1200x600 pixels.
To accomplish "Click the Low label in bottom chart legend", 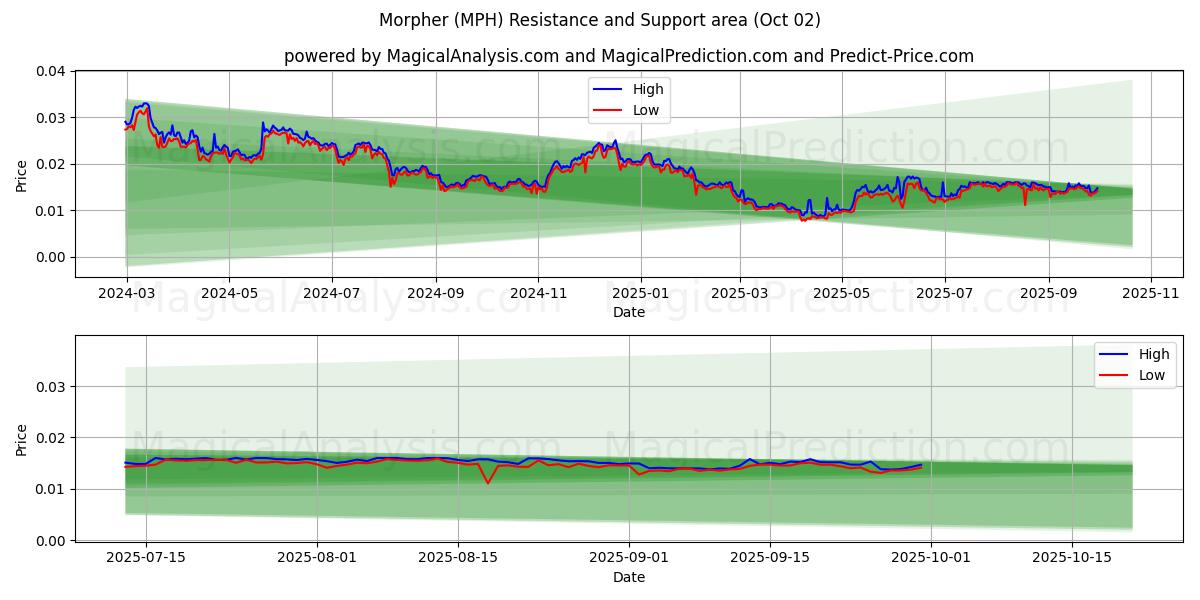I will 1152,375.
